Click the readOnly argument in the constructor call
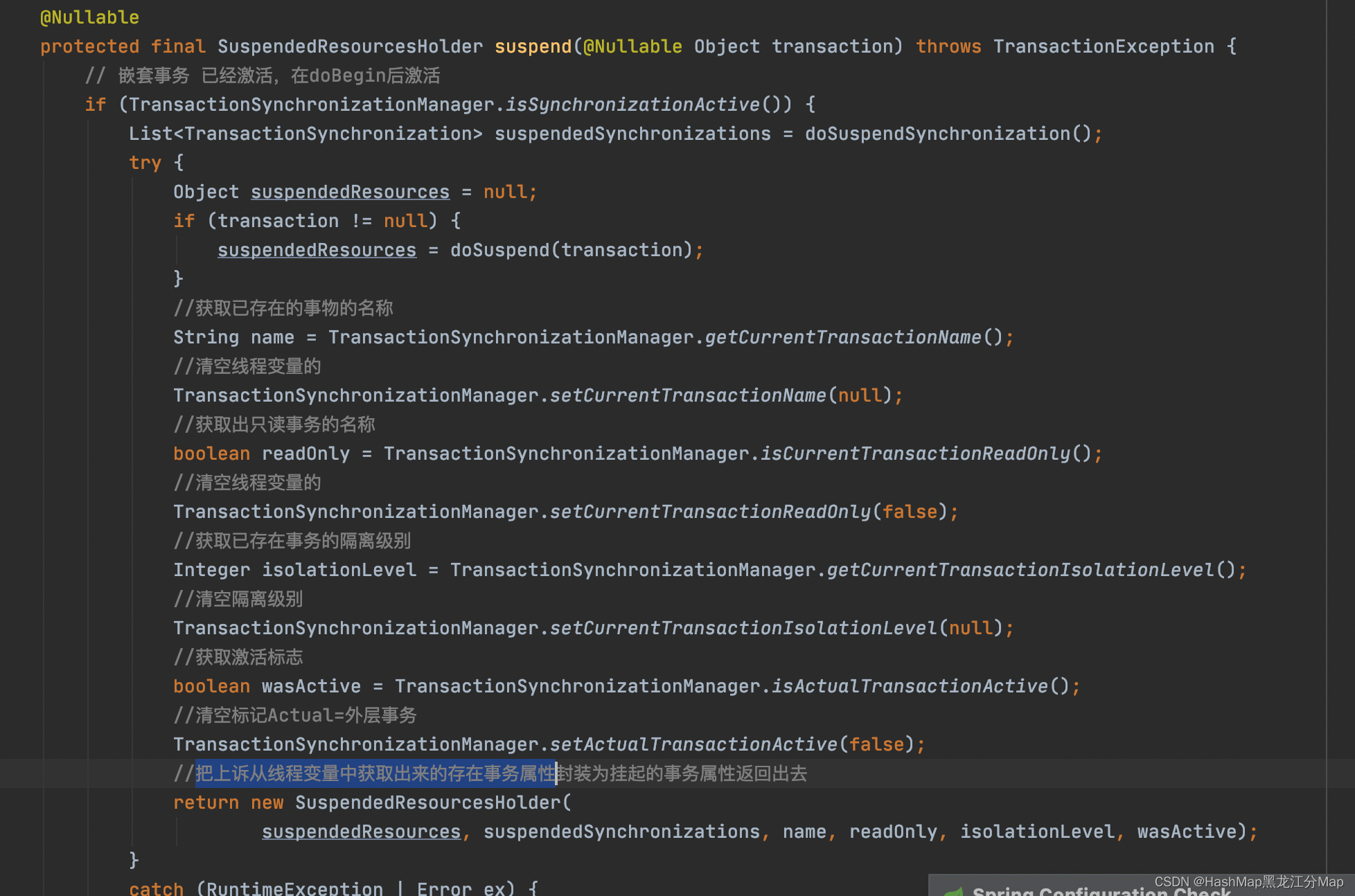The image size is (1355, 896). [893, 832]
